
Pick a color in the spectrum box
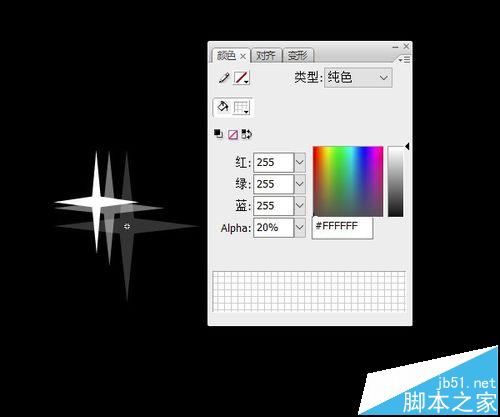click(x=348, y=181)
